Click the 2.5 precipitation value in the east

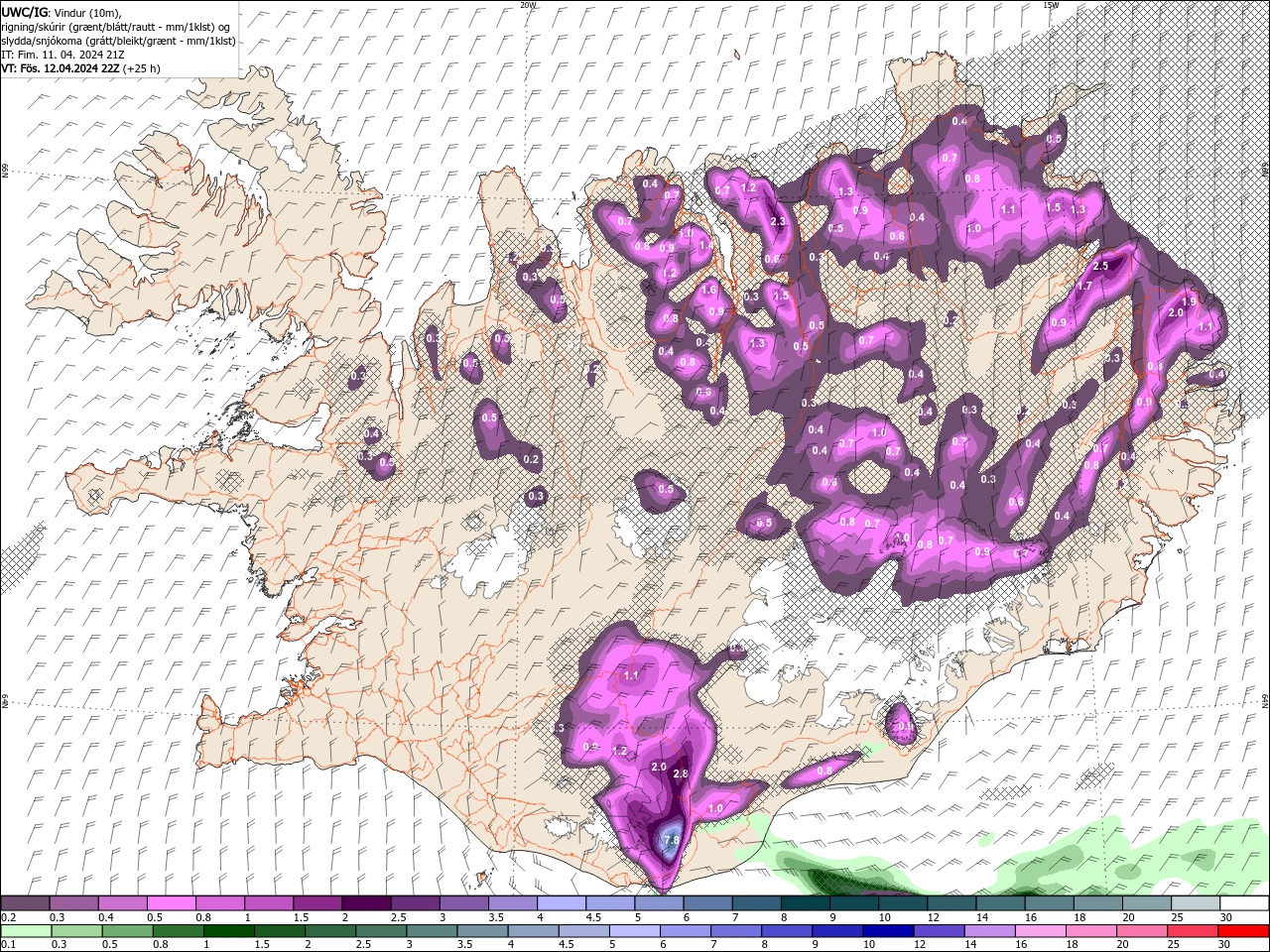[1100, 267]
